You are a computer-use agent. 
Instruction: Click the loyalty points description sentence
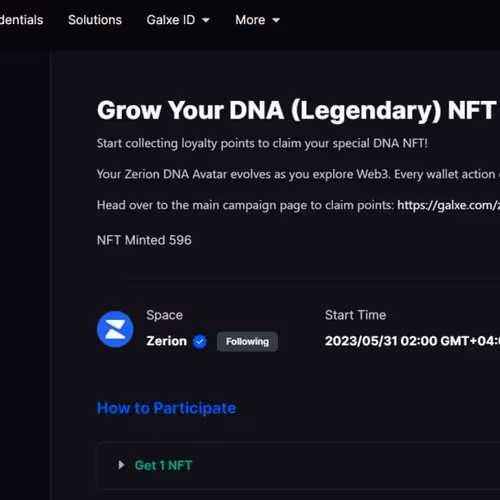[262, 143]
